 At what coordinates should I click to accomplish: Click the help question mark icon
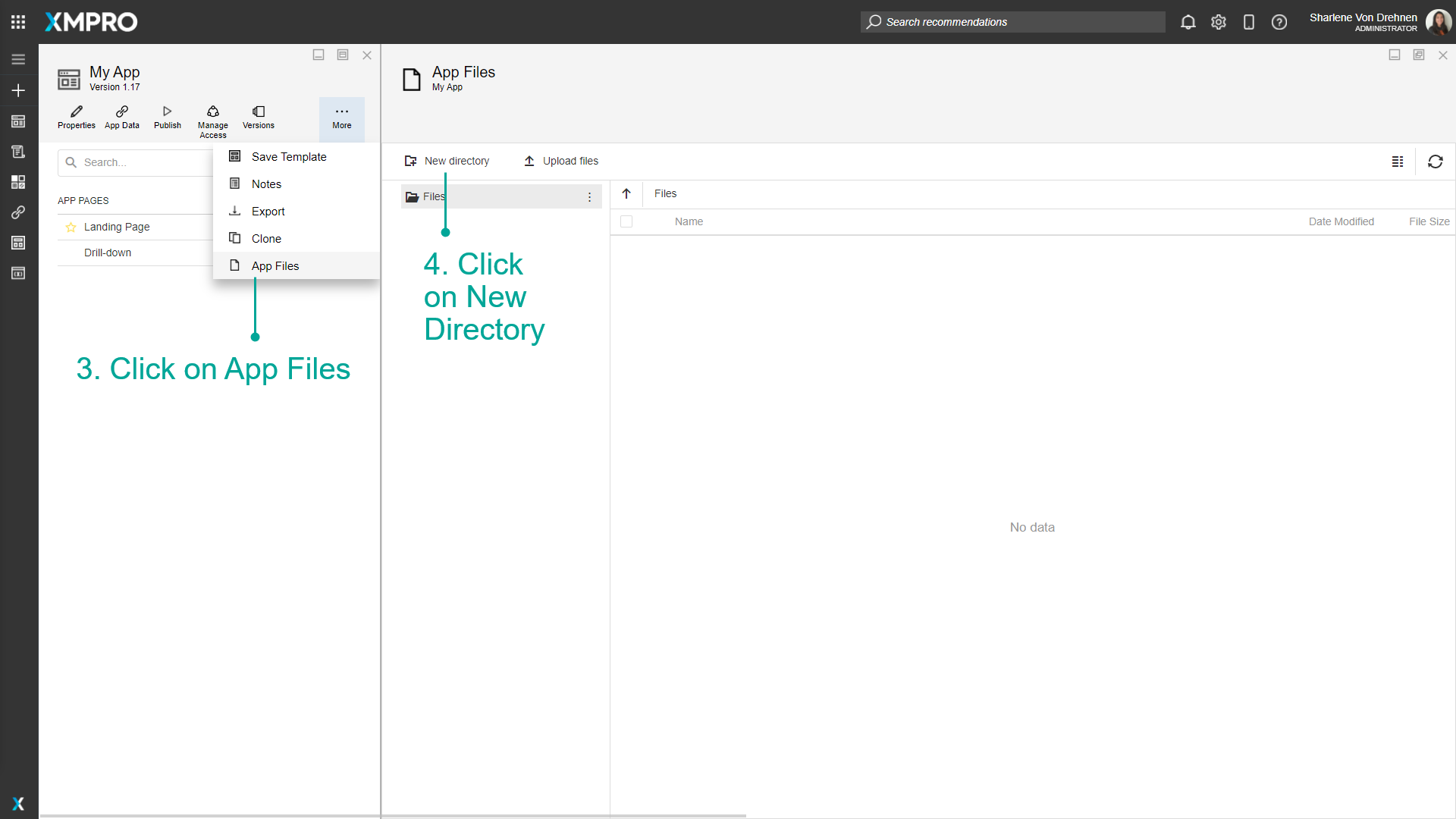(x=1279, y=22)
